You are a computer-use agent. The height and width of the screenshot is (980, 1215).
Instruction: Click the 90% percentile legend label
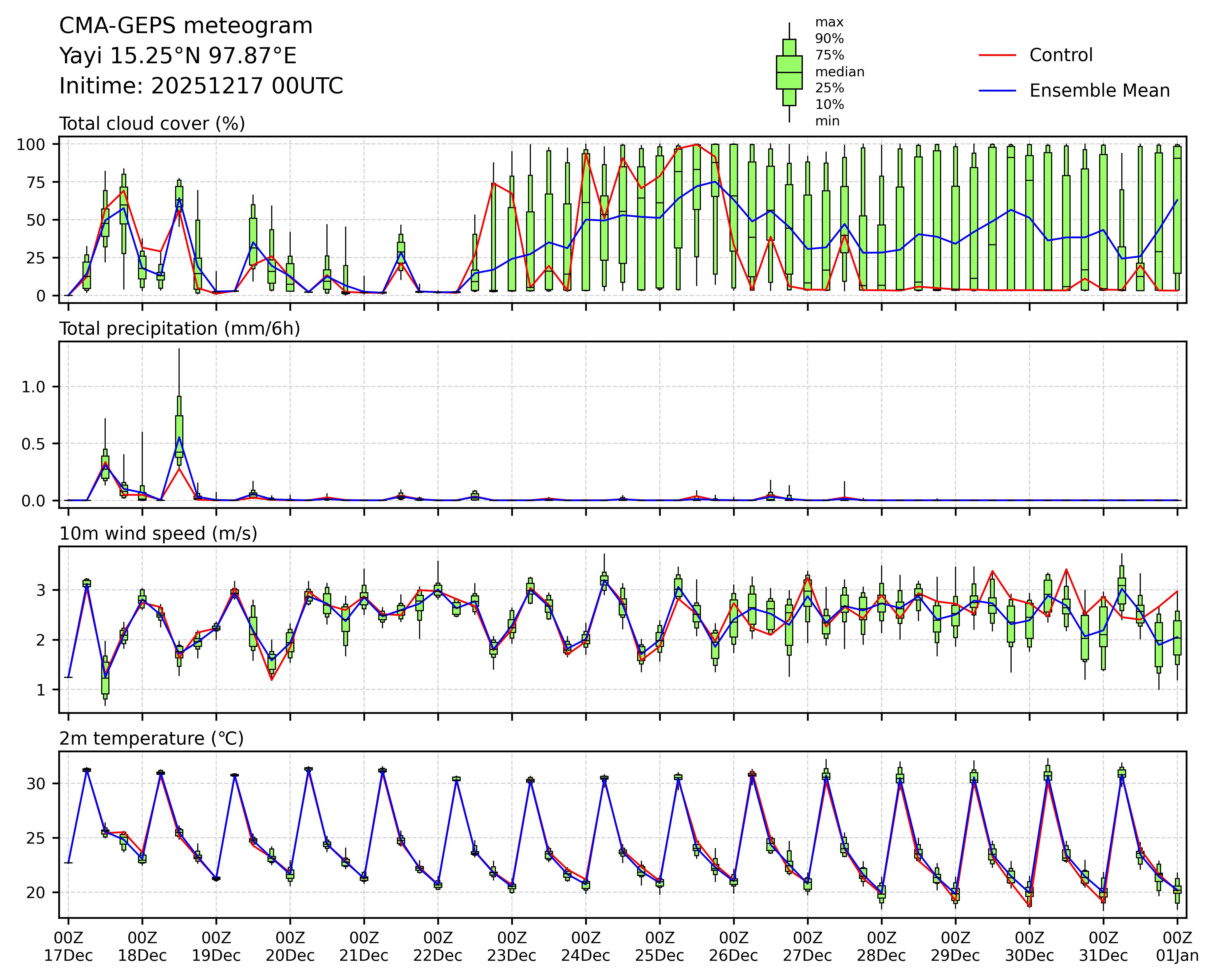(829, 39)
